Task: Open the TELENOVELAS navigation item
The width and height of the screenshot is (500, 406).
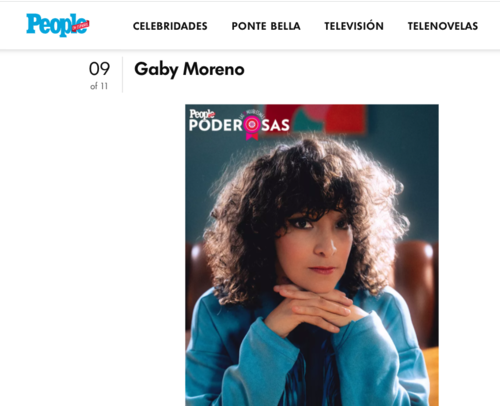Action: click(x=443, y=26)
